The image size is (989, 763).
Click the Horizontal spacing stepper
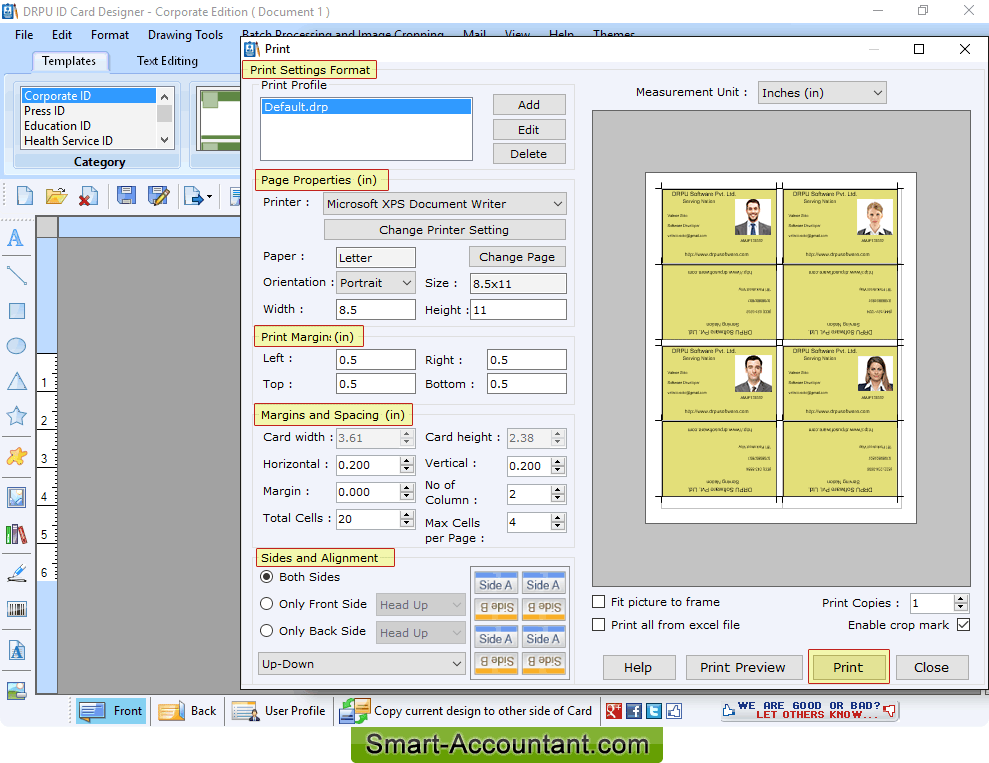(x=407, y=465)
